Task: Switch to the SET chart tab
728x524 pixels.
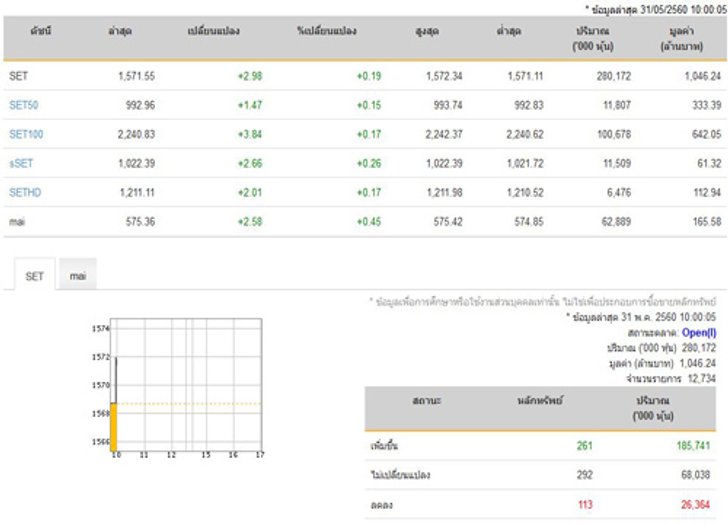Action: point(34,276)
